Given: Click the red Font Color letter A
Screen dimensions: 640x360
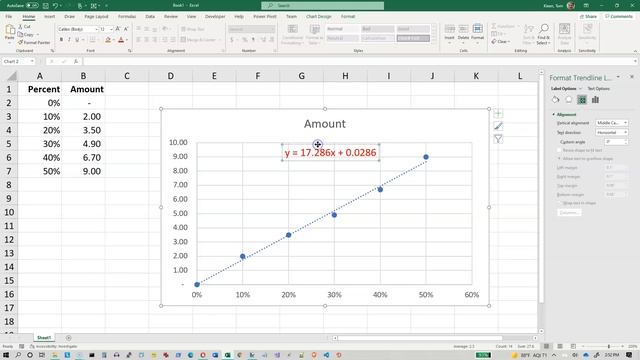Looking at the screenshot, I should point(121,40).
